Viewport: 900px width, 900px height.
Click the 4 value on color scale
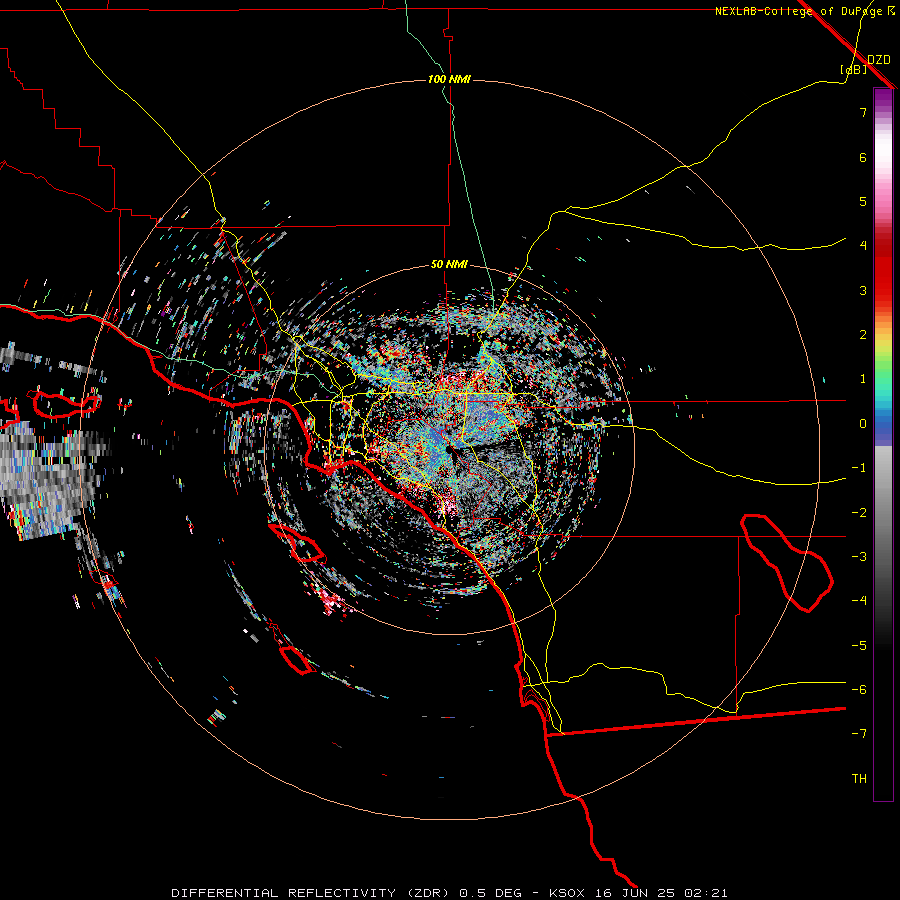863,246
